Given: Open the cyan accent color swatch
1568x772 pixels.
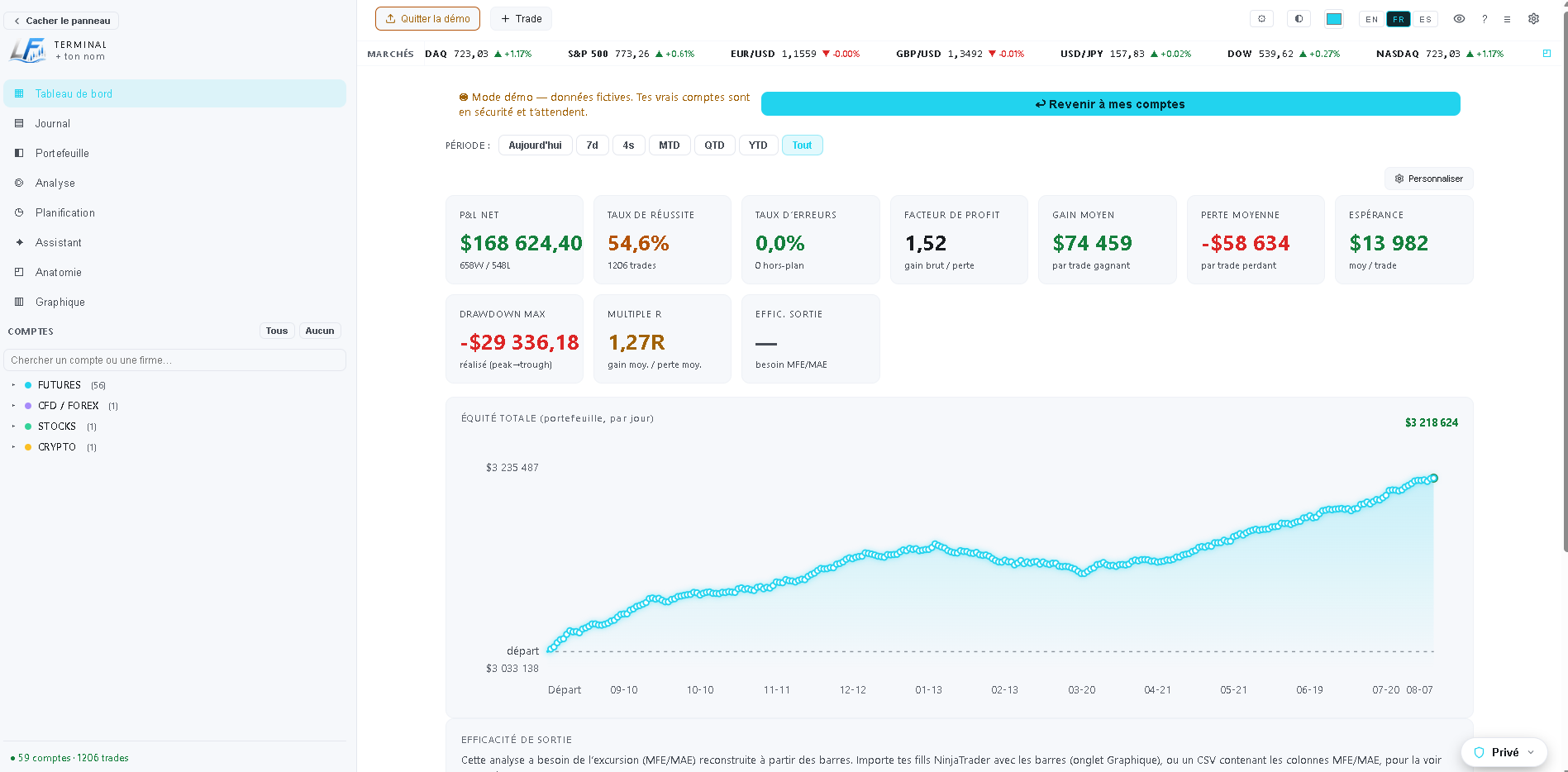Looking at the screenshot, I should click(1334, 19).
